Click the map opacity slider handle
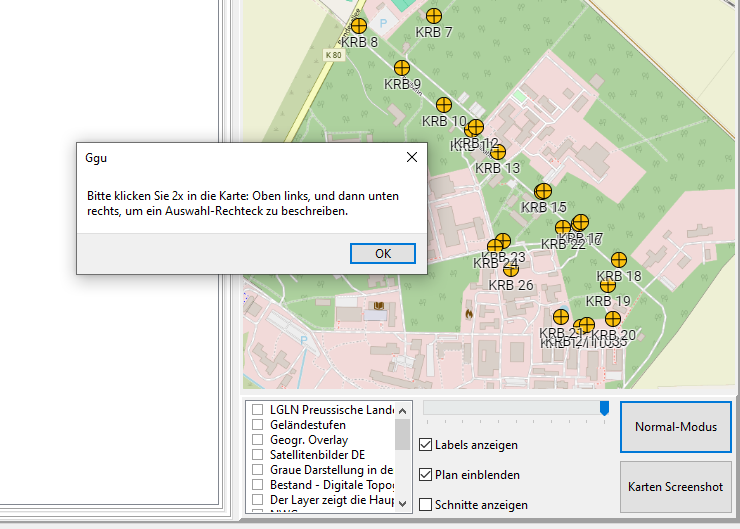The width and height of the screenshot is (740, 529). pyautogui.click(x=604, y=408)
